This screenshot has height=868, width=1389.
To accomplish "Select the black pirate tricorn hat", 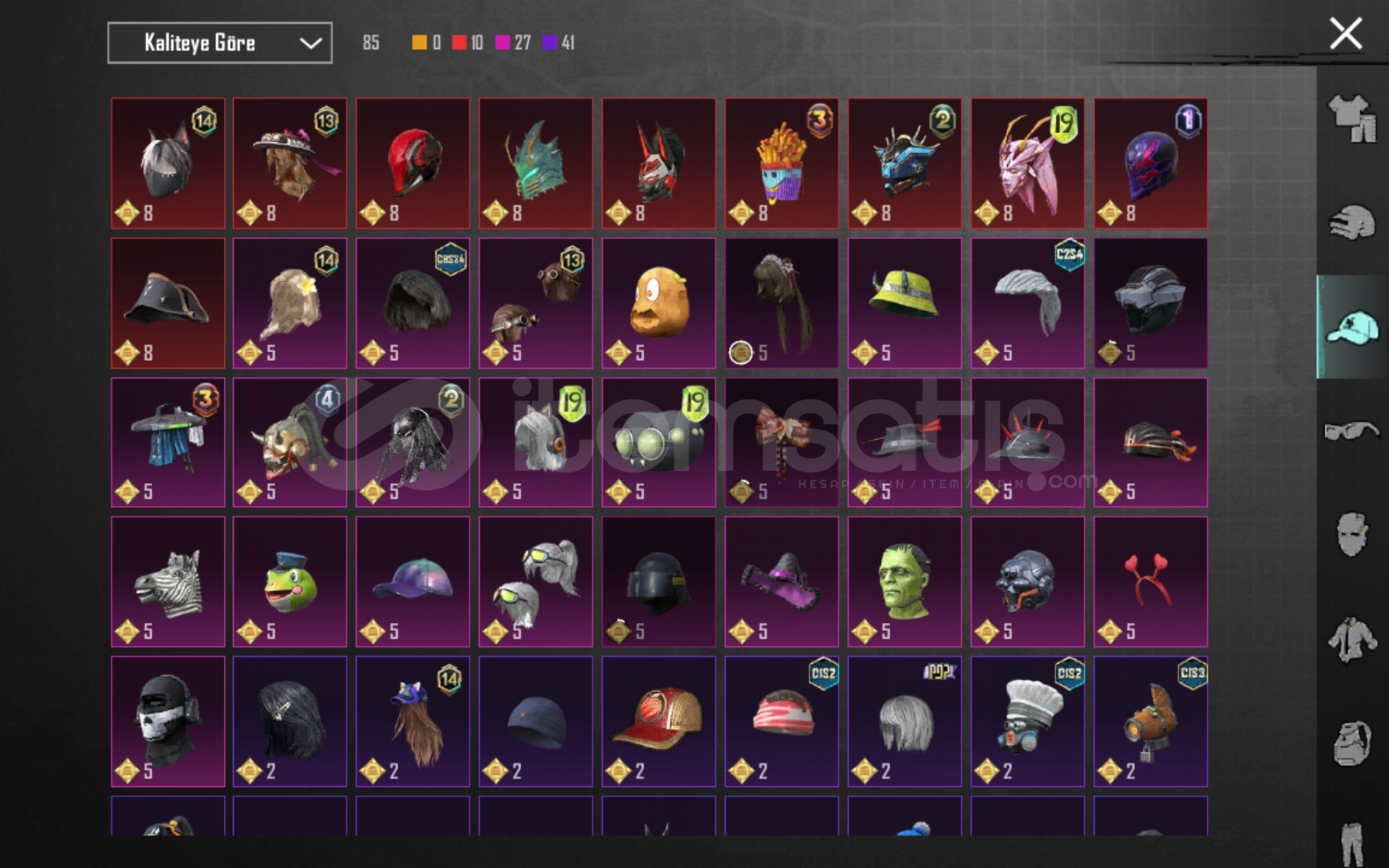I will coord(168,303).
